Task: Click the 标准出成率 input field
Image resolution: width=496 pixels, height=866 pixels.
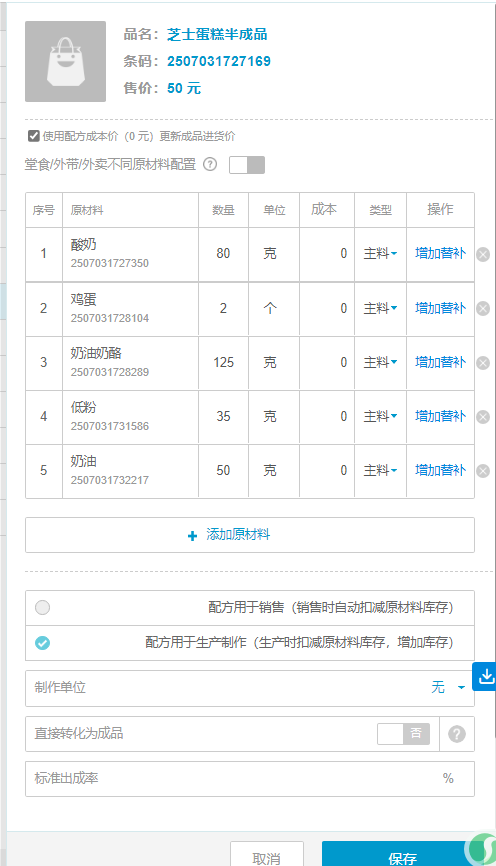Action: pos(250,779)
